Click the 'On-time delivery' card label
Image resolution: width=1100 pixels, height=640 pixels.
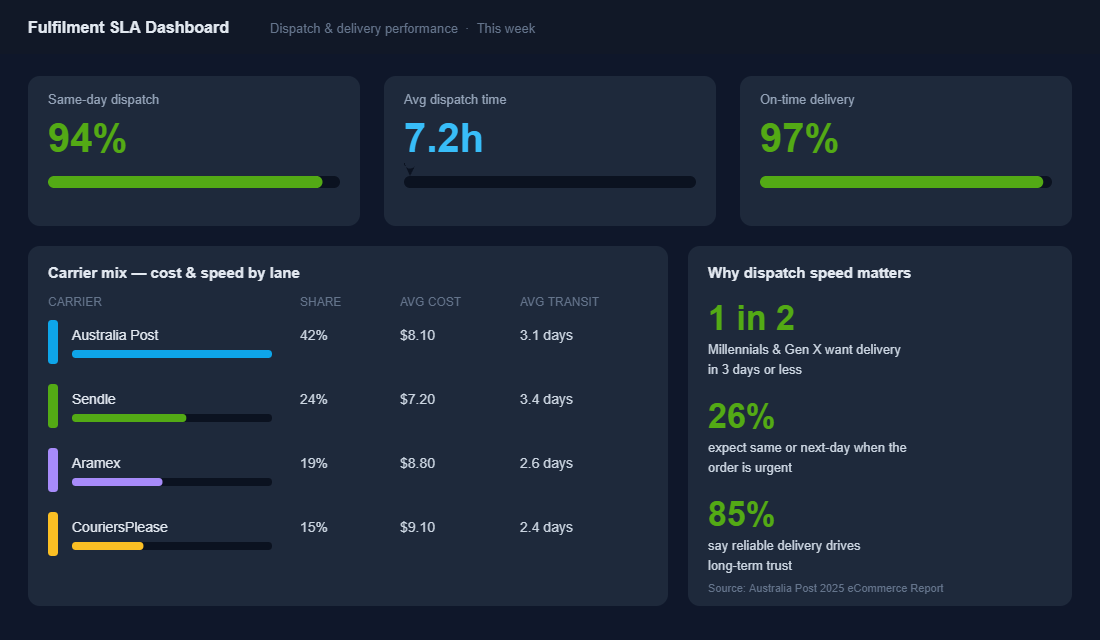coord(807,100)
